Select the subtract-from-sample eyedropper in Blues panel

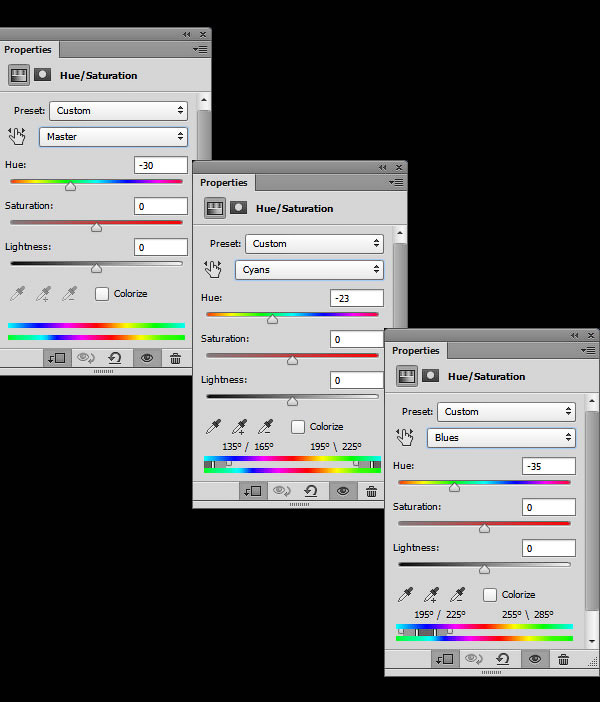click(458, 595)
